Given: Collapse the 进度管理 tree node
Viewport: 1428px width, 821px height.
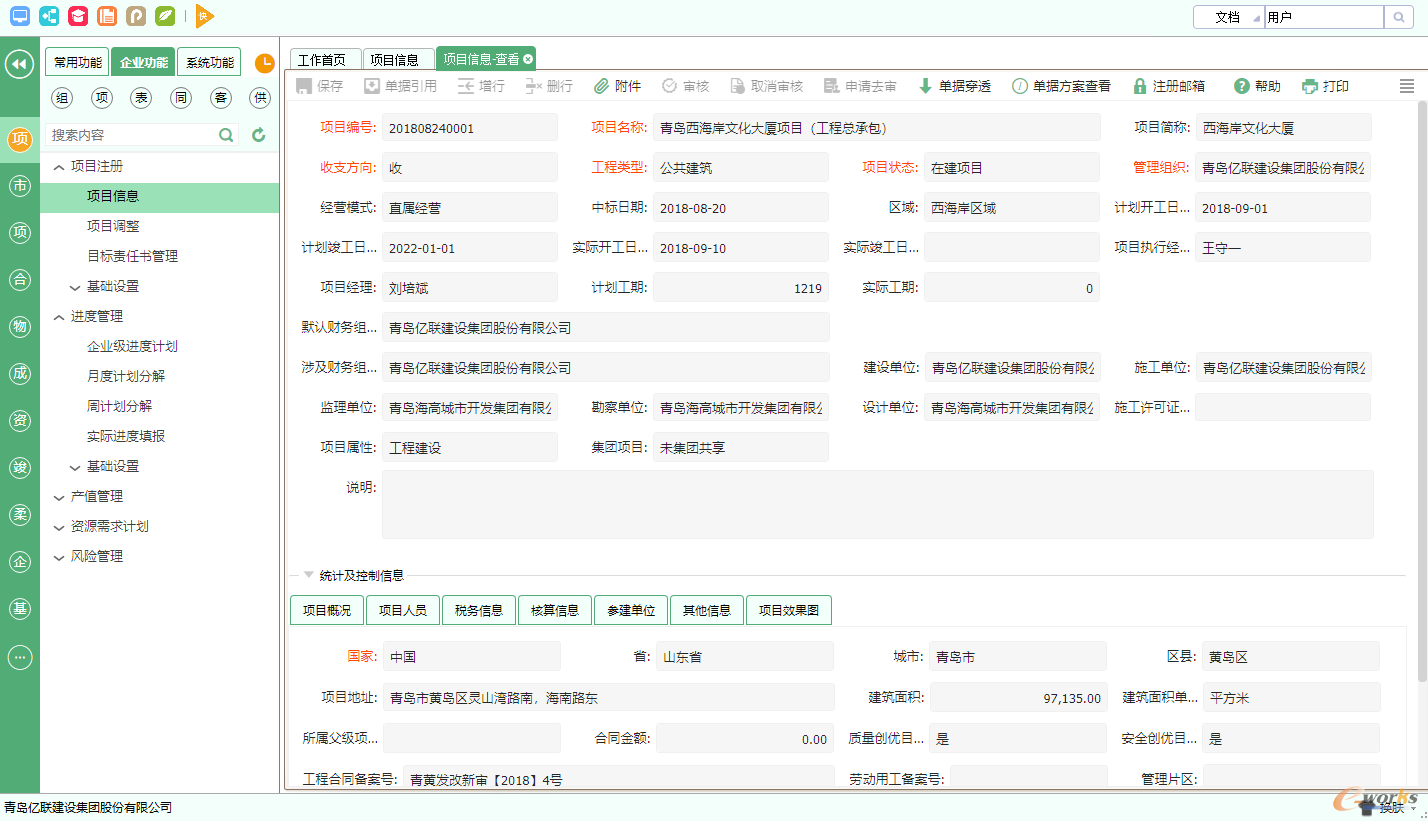Looking at the screenshot, I should 58,317.
